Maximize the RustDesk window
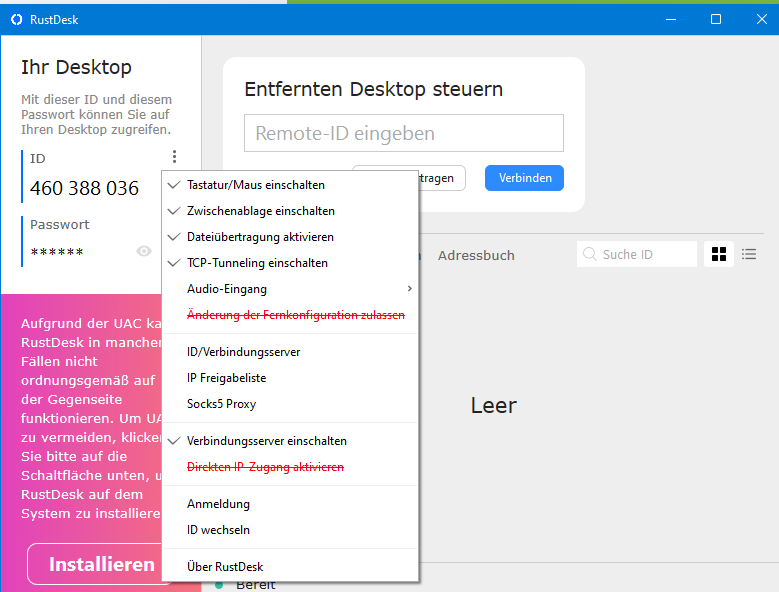The height and width of the screenshot is (592, 779). 716,19
